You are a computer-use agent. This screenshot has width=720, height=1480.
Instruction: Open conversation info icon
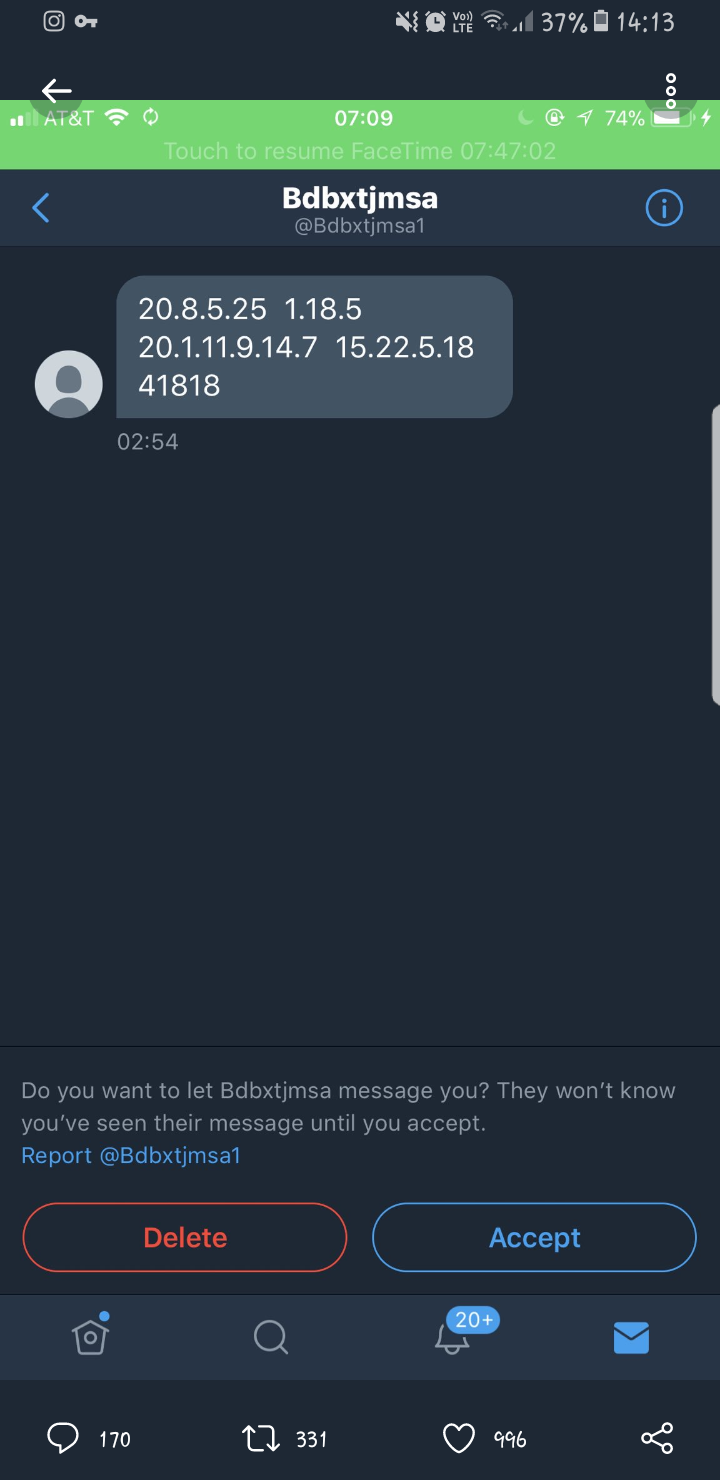point(664,208)
